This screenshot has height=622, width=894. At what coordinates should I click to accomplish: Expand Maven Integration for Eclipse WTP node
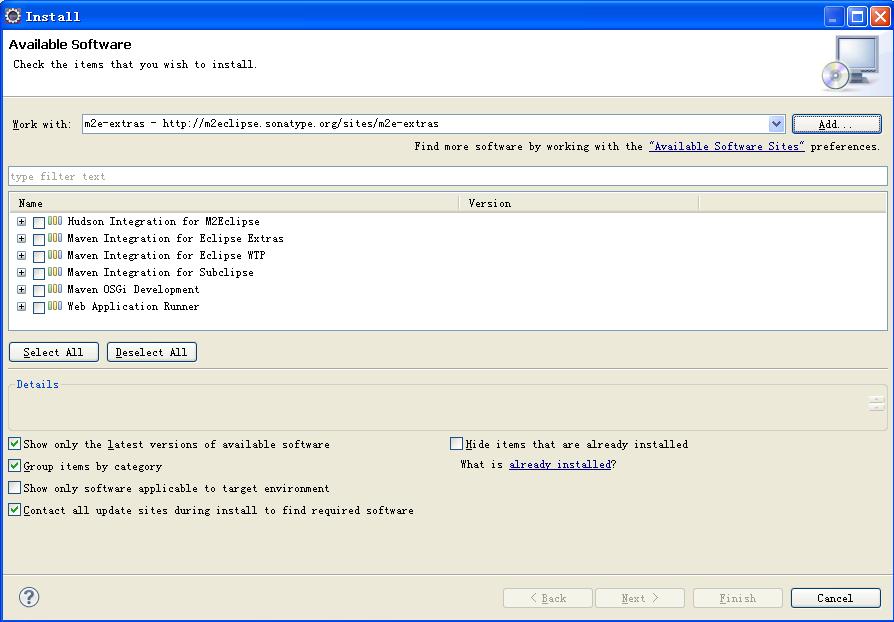[22, 255]
